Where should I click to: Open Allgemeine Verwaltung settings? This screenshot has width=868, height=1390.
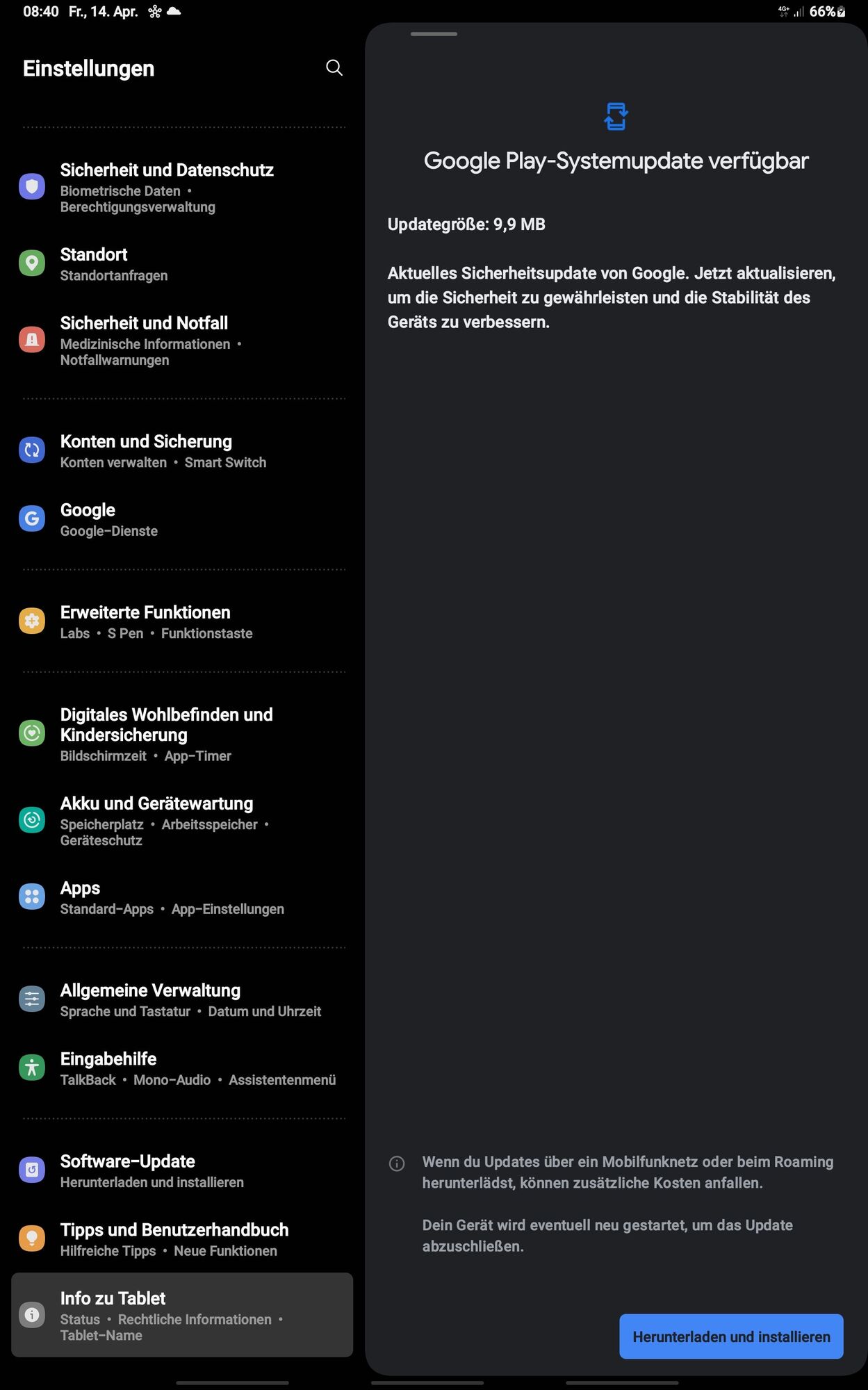(182, 999)
